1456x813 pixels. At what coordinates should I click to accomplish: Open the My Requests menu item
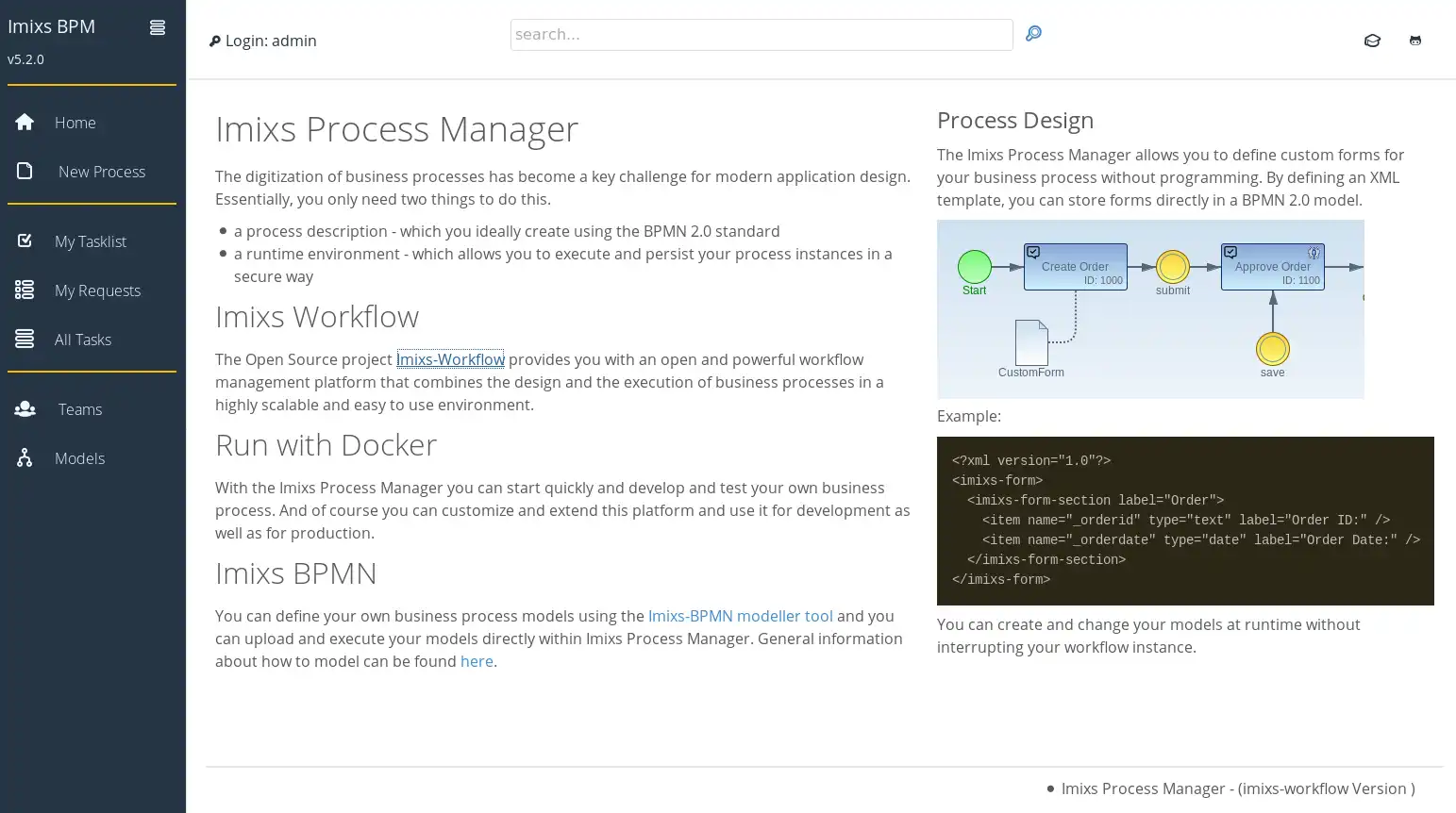97,290
